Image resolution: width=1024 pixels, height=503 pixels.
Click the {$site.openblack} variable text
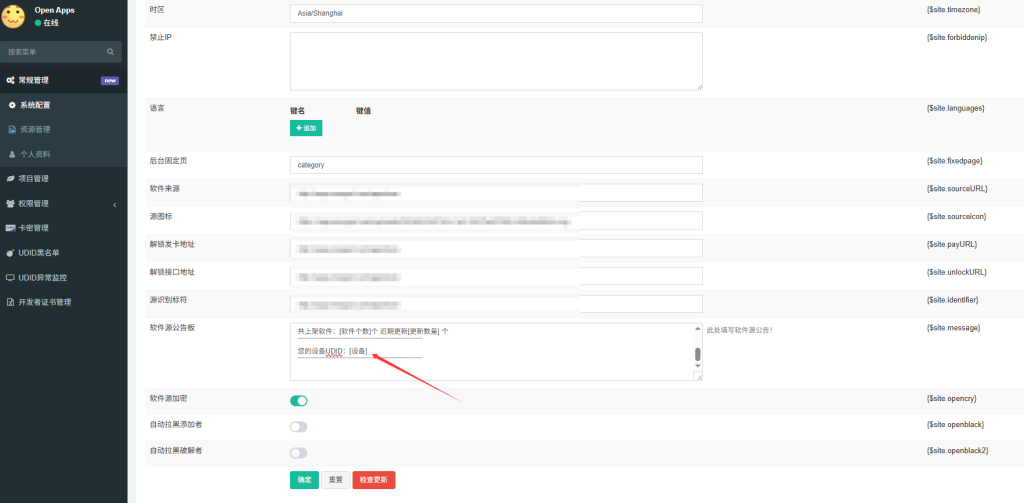coord(955,425)
